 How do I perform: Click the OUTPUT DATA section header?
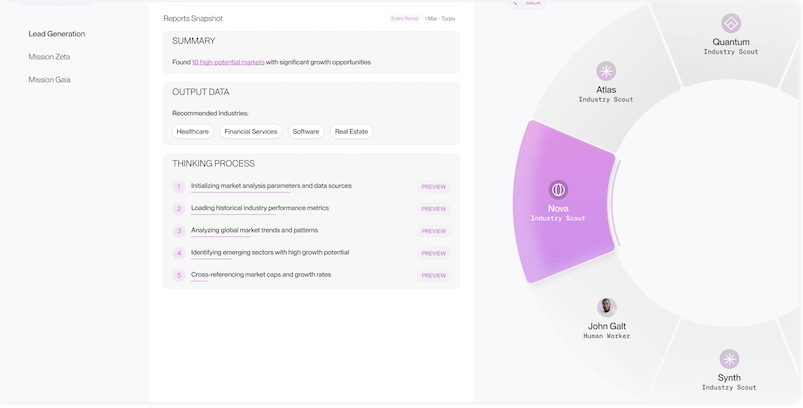click(201, 92)
